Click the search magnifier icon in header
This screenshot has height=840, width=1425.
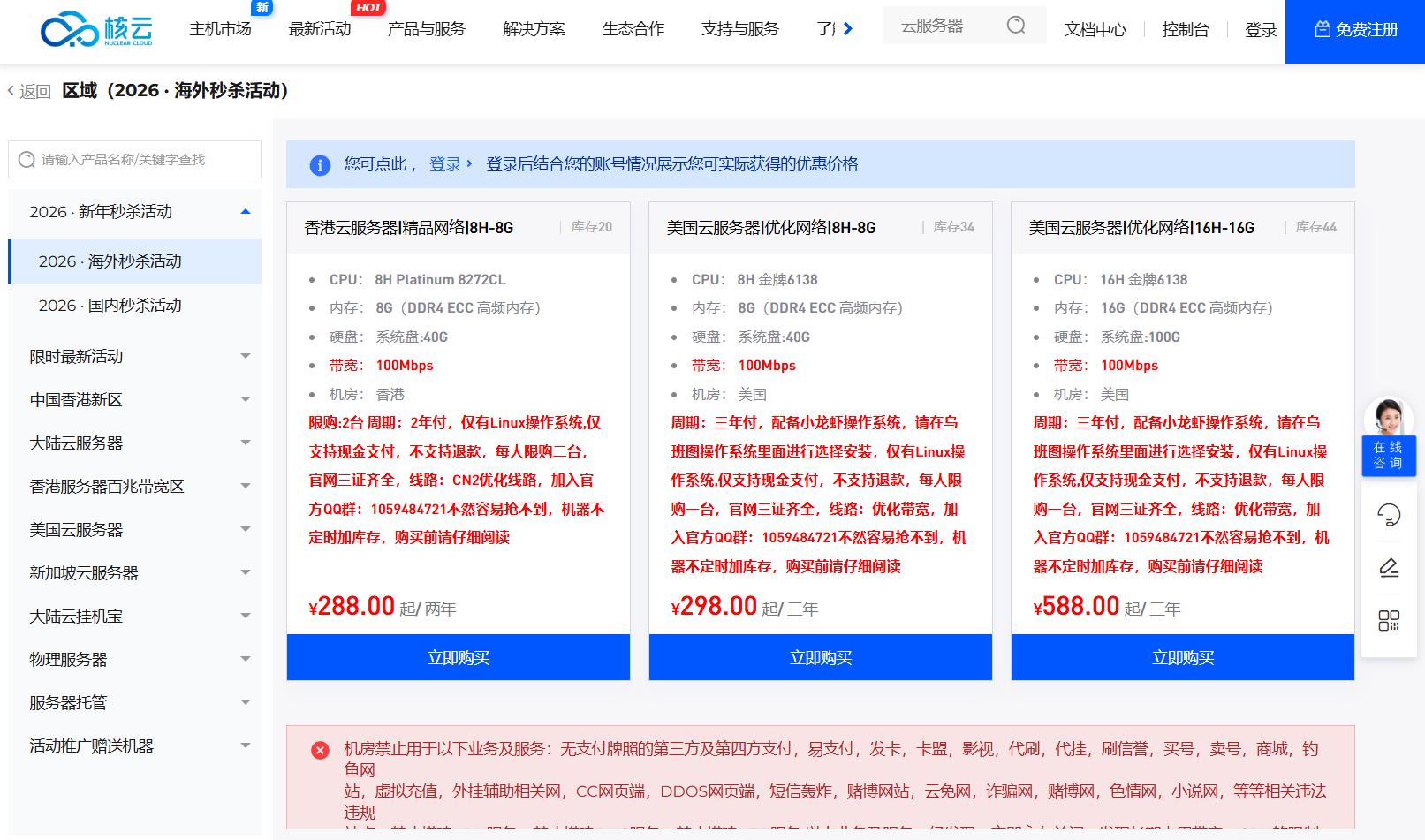click(x=1016, y=26)
